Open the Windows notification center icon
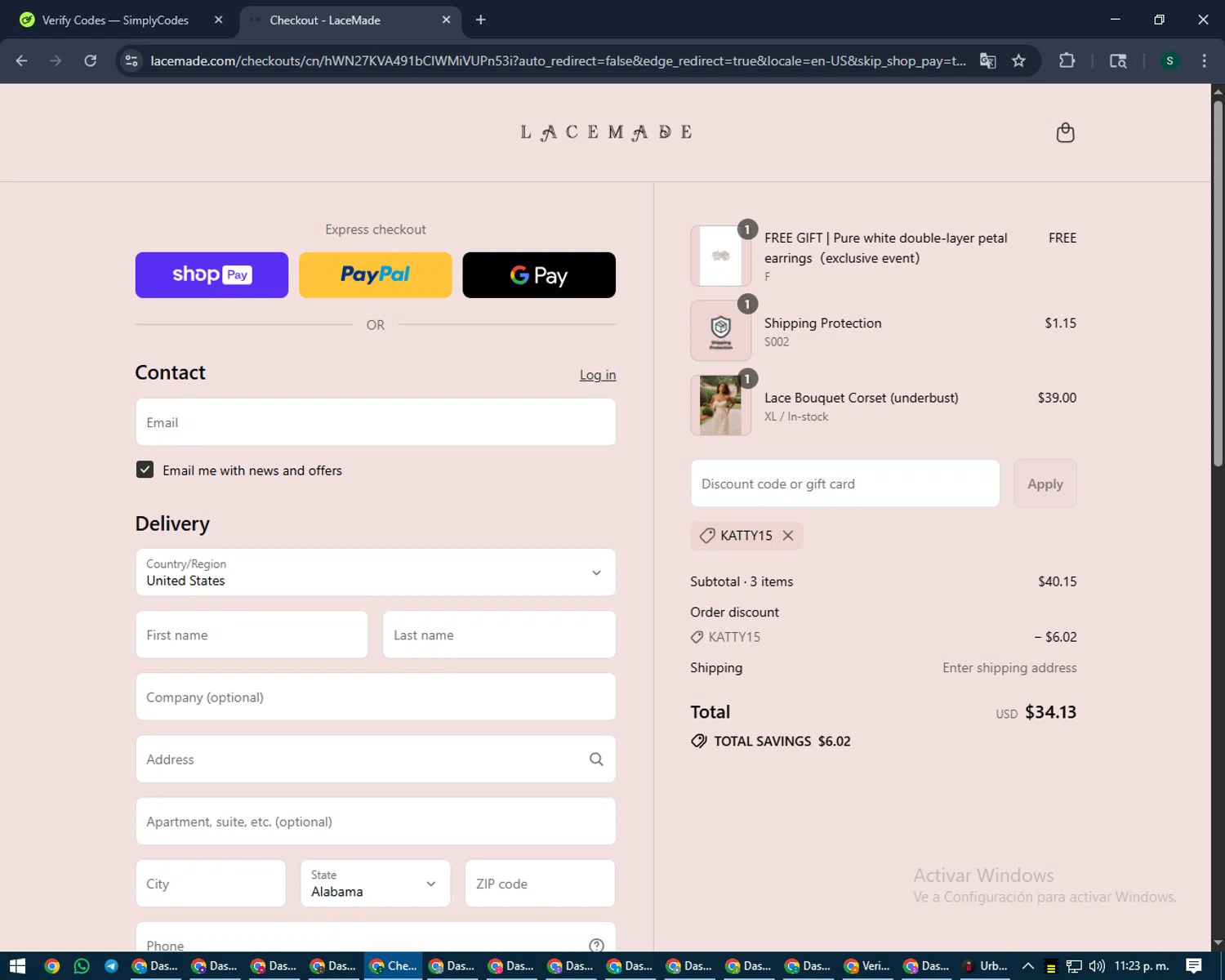This screenshot has width=1225, height=980. pos(1194,966)
